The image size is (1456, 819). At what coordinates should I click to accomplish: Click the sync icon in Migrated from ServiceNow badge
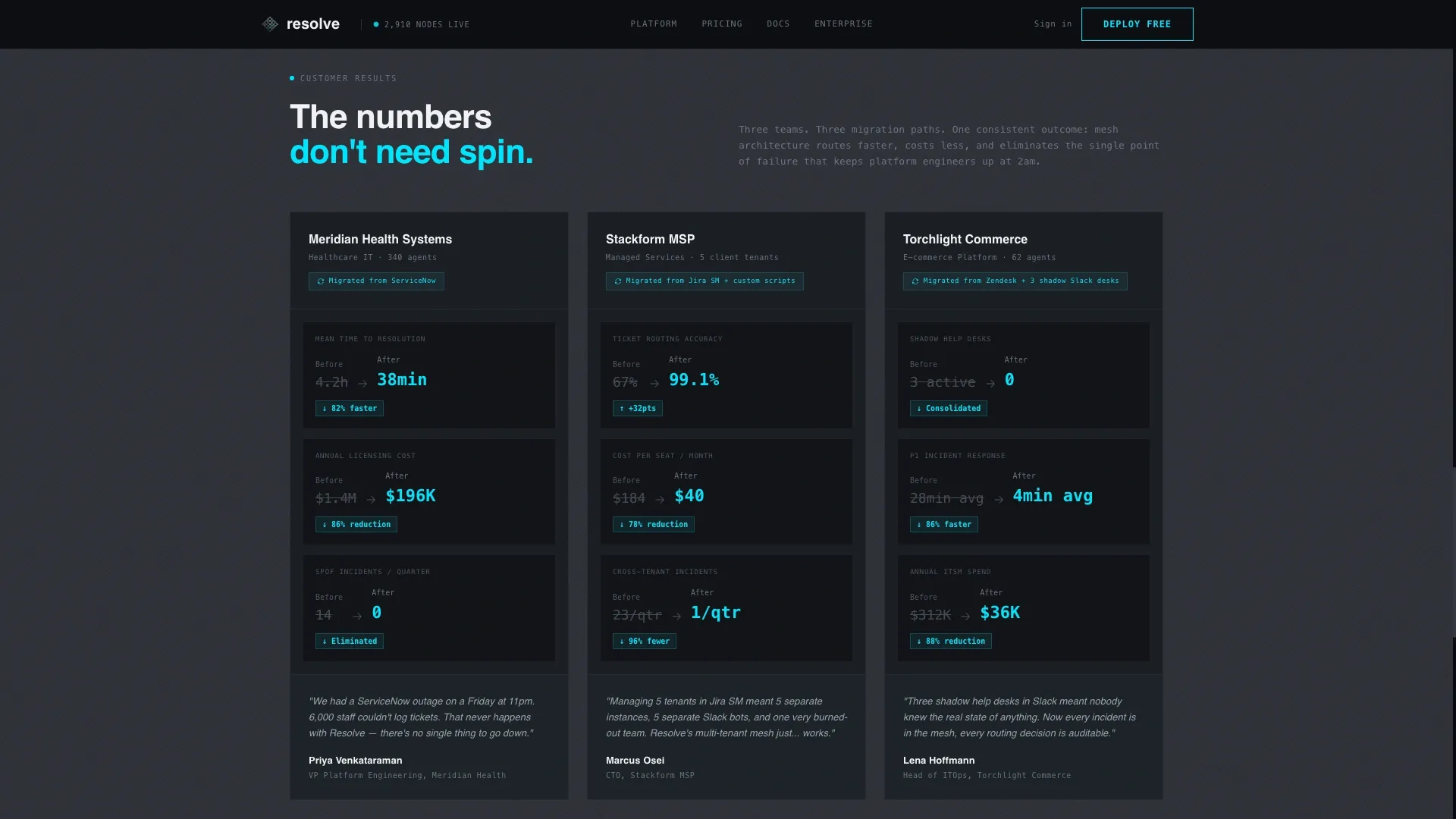(x=321, y=281)
